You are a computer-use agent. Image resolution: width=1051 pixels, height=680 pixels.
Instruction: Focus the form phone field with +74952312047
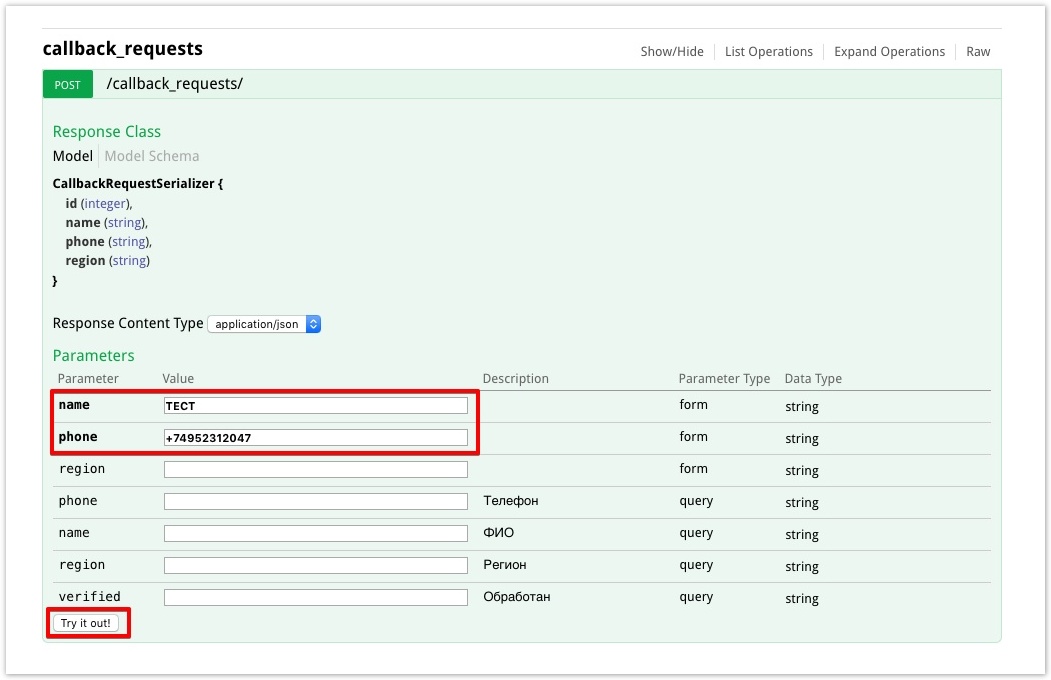316,437
